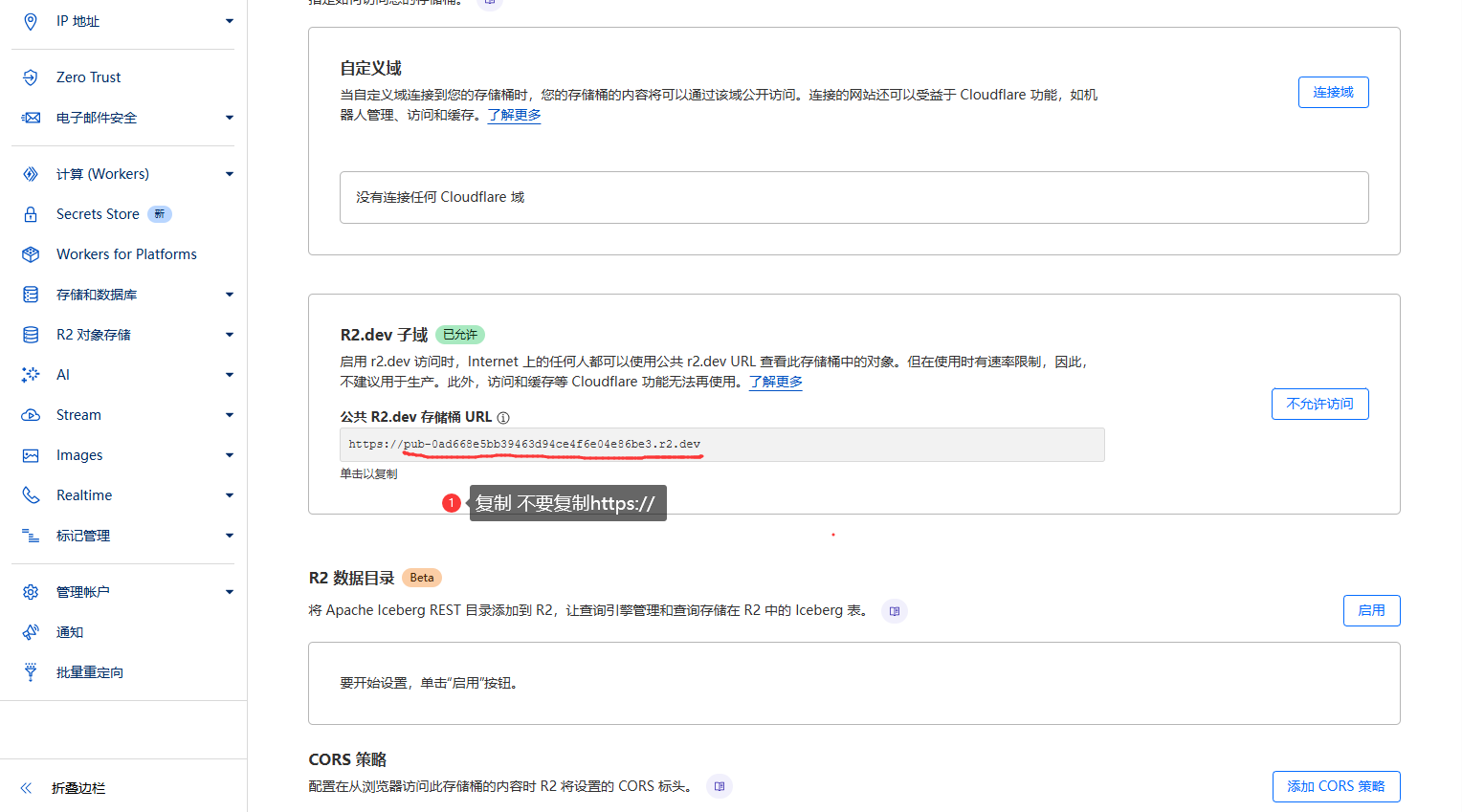Open the 存储和数据库 menu item
Image resolution: width=1462 pixels, height=812 pixels.
pos(97,295)
